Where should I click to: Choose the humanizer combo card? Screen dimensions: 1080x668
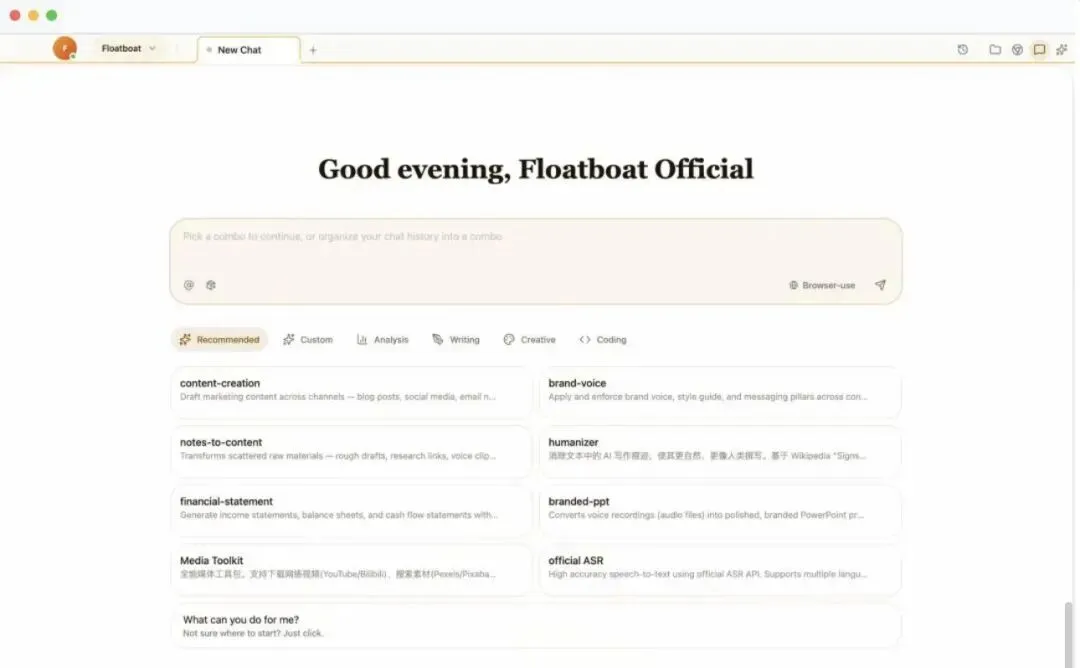(x=720, y=450)
